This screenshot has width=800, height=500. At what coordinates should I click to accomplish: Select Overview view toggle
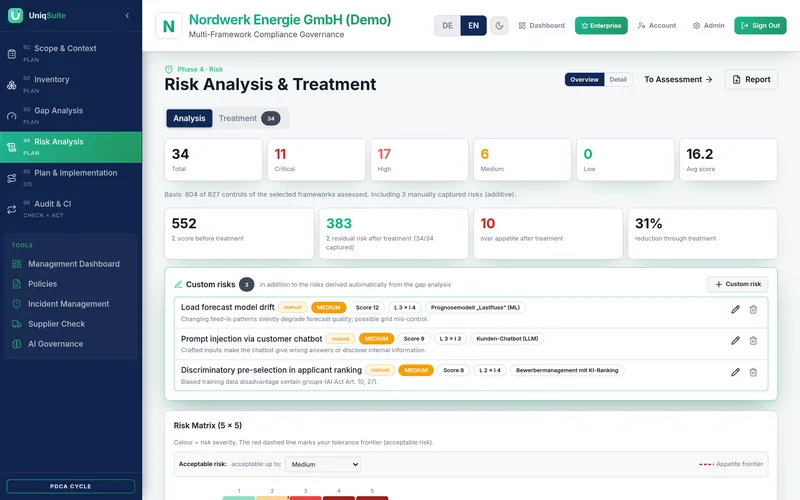(584, 80)
